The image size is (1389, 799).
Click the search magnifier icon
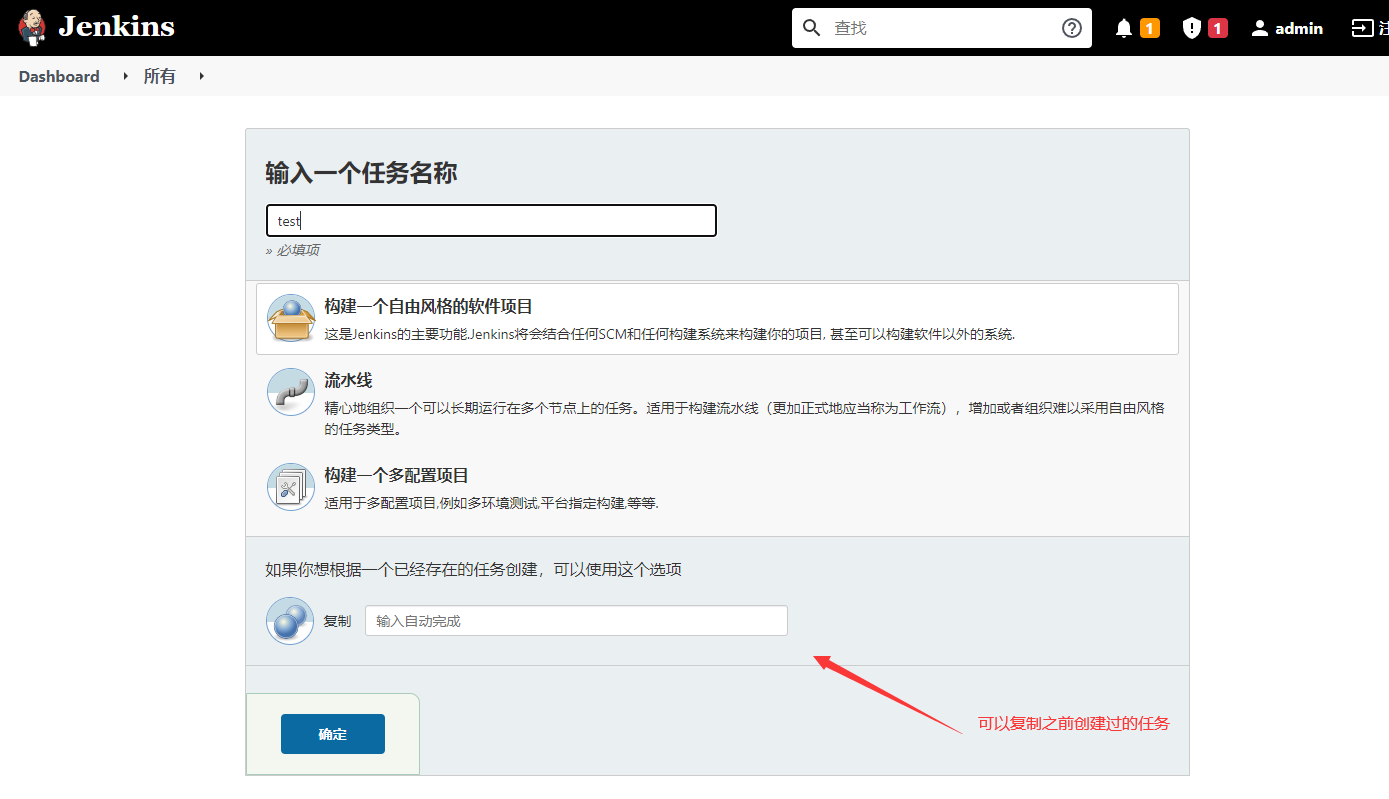point(812,28)
